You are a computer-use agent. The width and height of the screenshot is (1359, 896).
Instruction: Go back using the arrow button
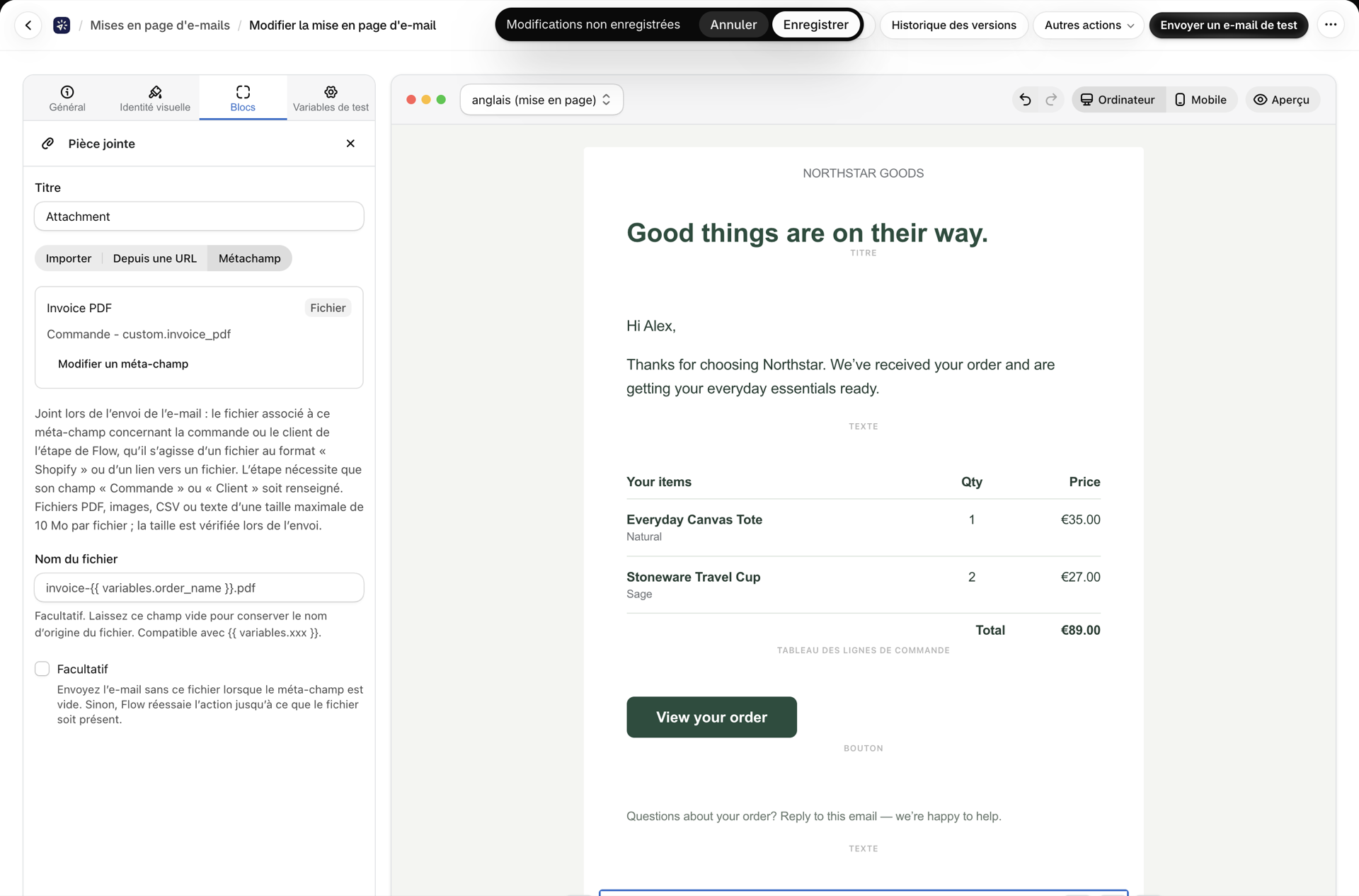click(28, 25)
